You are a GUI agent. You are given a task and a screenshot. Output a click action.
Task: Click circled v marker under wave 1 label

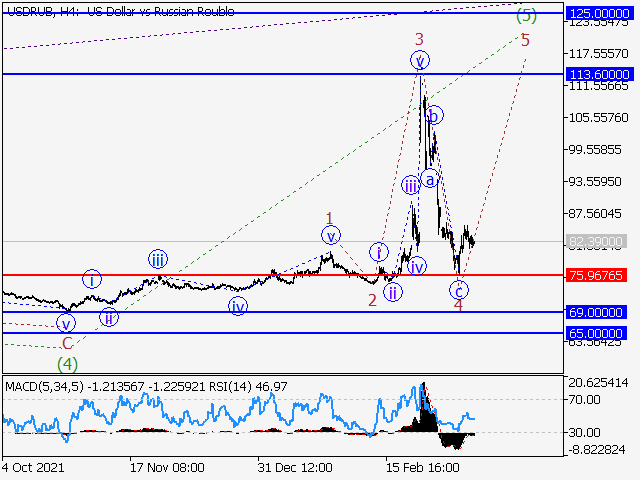click(331, 236)
